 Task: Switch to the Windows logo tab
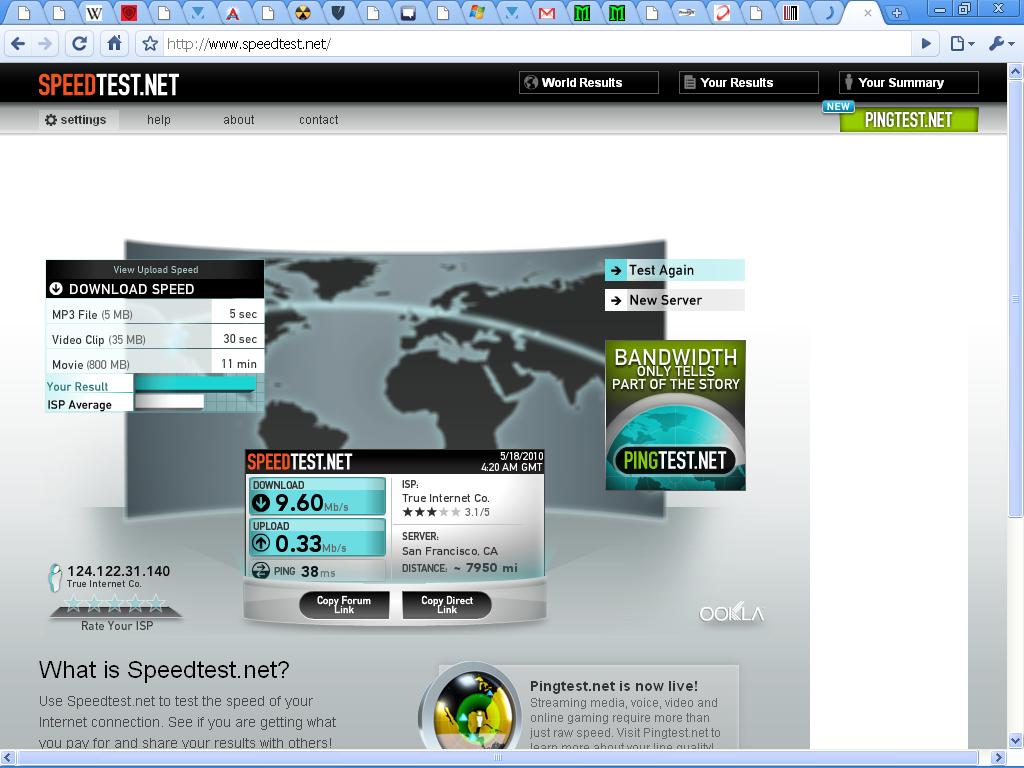click(x=477, y=13)
